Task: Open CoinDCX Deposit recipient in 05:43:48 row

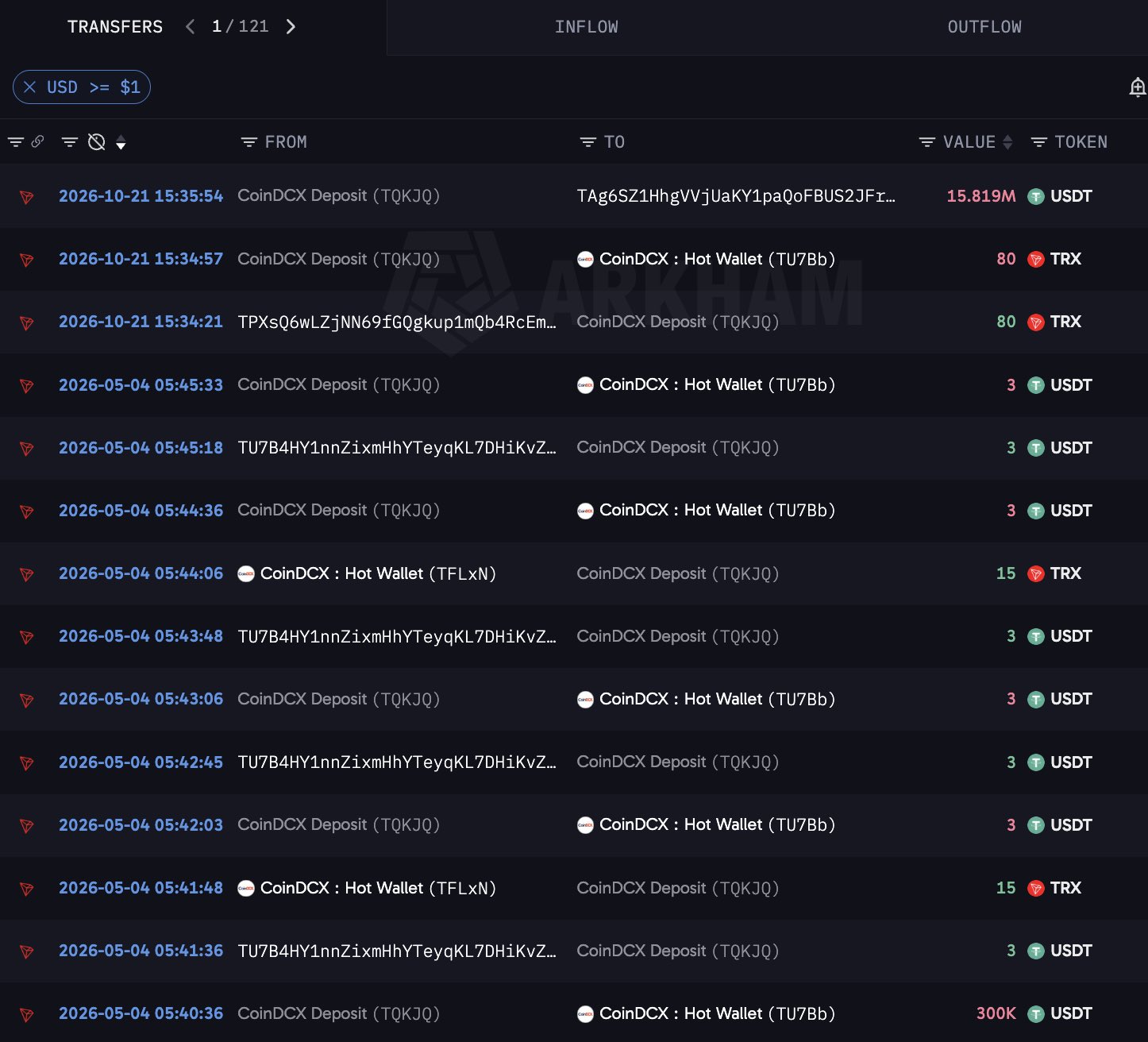Action: click(678, 636)
